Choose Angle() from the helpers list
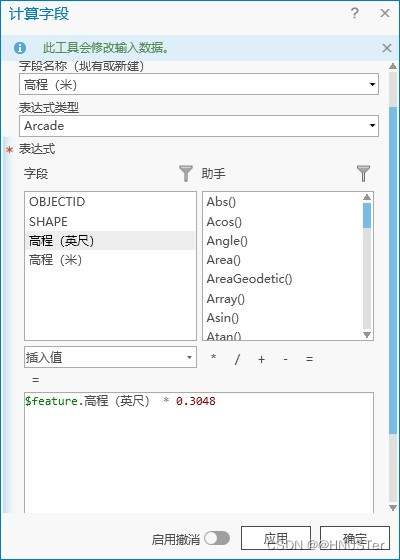Viewport: 400px width, 560px height. click(227, 241)
